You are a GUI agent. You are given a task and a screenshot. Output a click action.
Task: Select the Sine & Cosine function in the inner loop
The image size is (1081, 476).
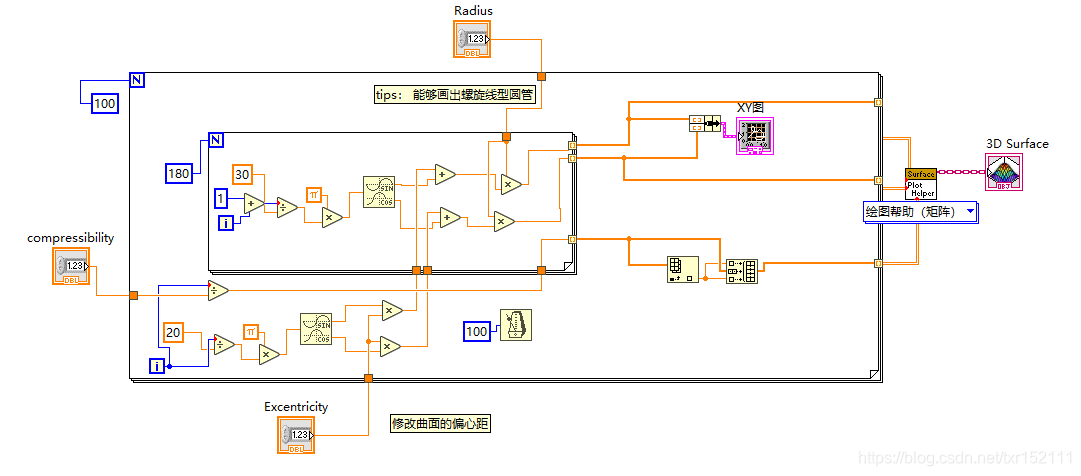click(x=378, y=192)
